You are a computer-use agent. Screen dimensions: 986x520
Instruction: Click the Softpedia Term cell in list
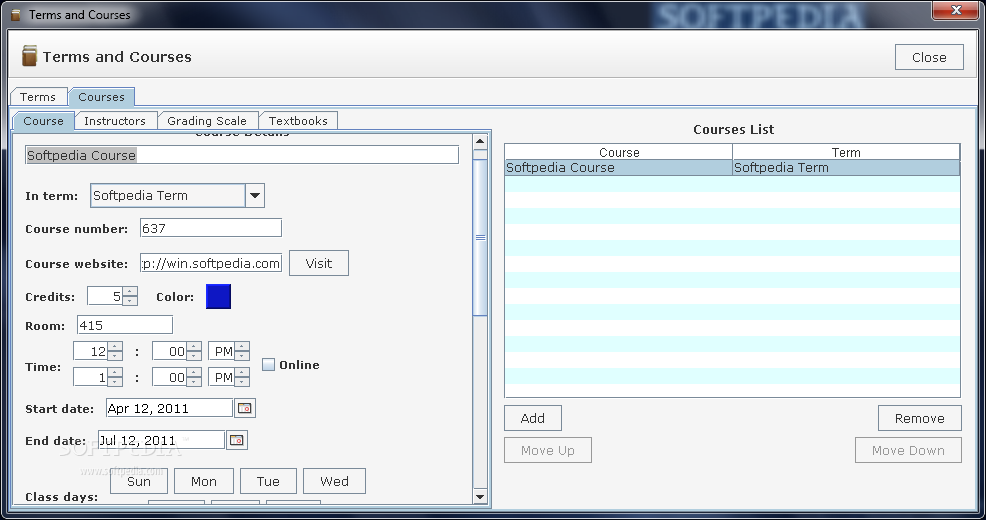[846, 168]
